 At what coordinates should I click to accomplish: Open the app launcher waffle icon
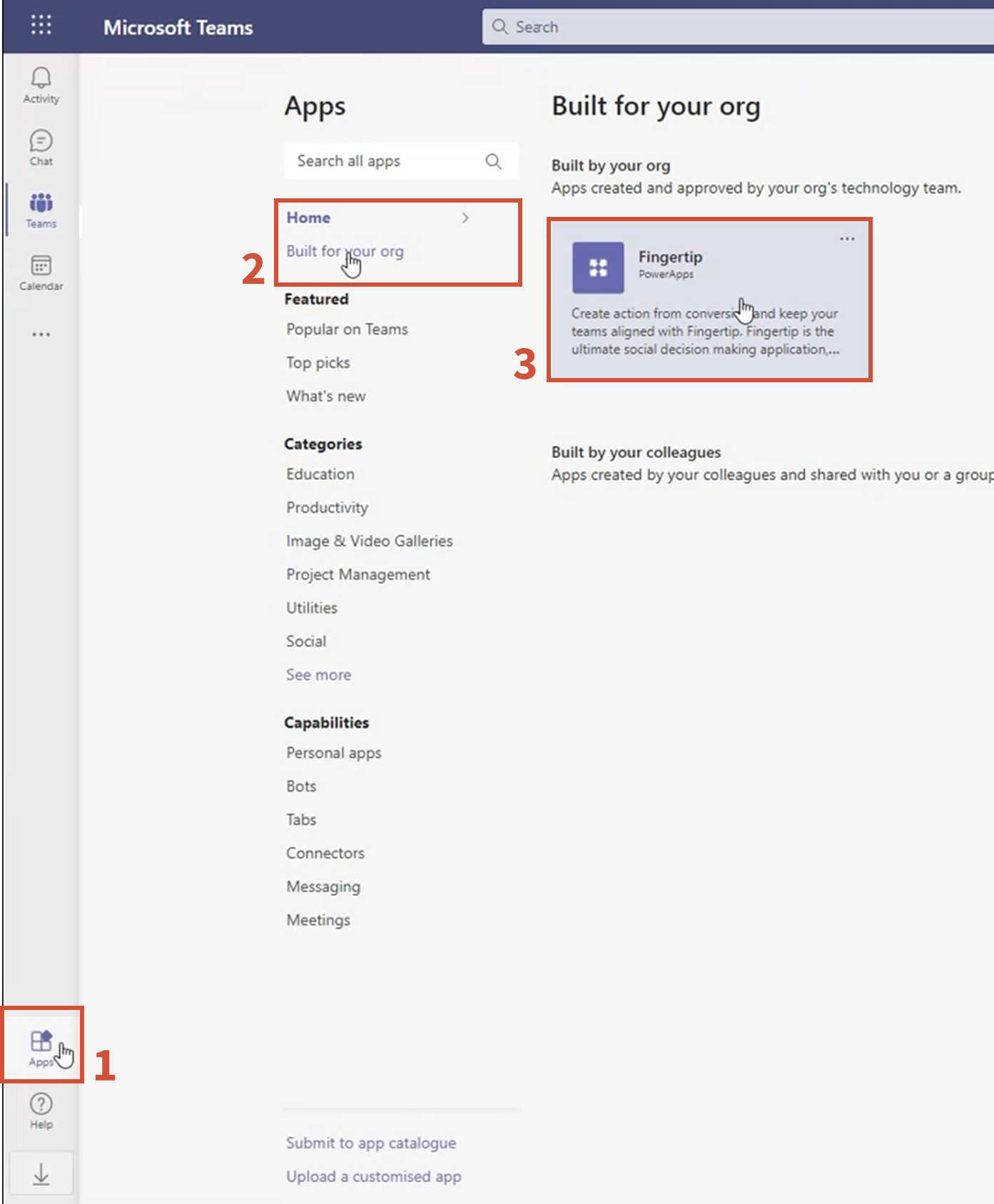coord(41,26)
